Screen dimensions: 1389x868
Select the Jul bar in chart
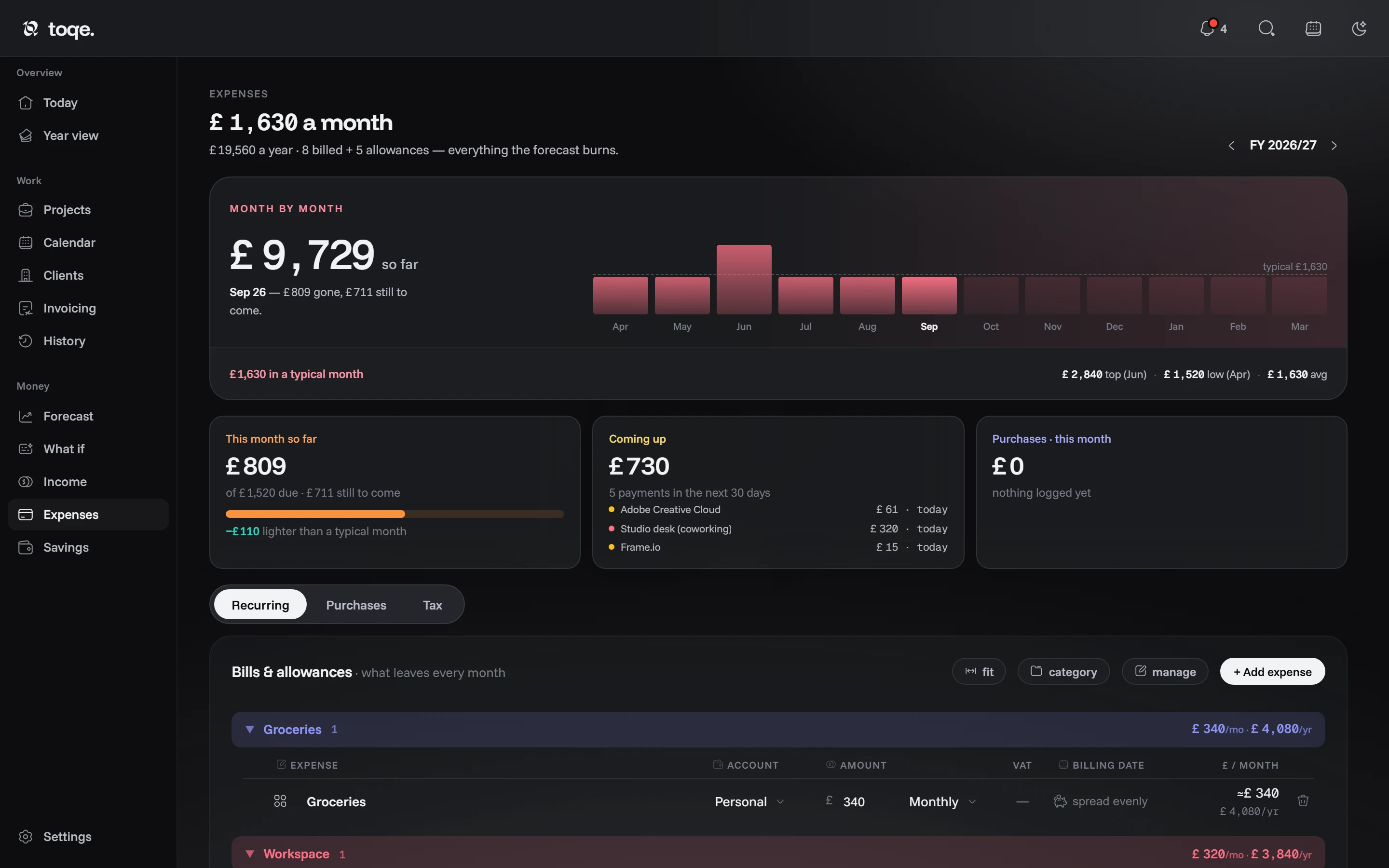pos(805,295)
